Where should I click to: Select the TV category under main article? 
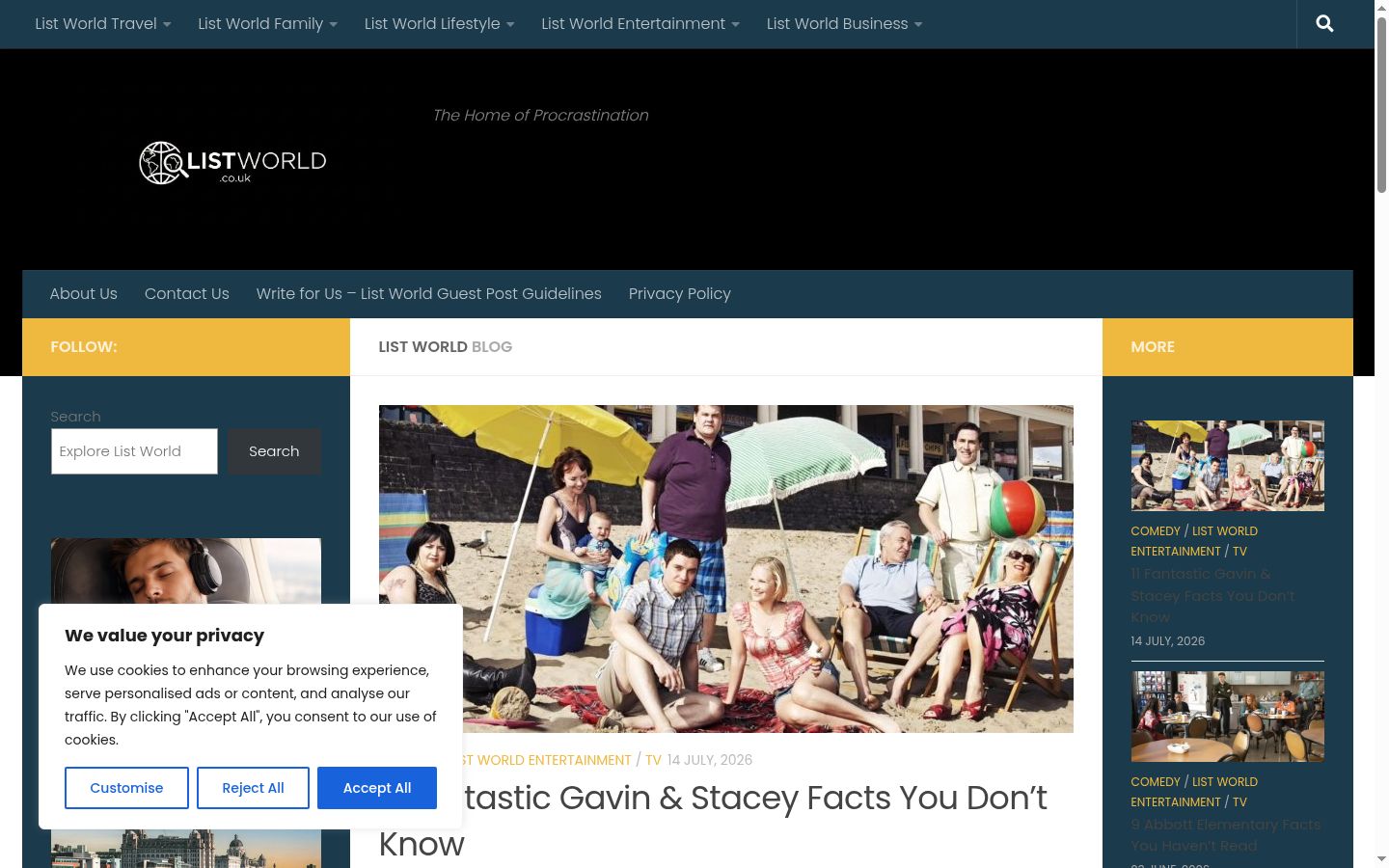click(x=653, y=760)
